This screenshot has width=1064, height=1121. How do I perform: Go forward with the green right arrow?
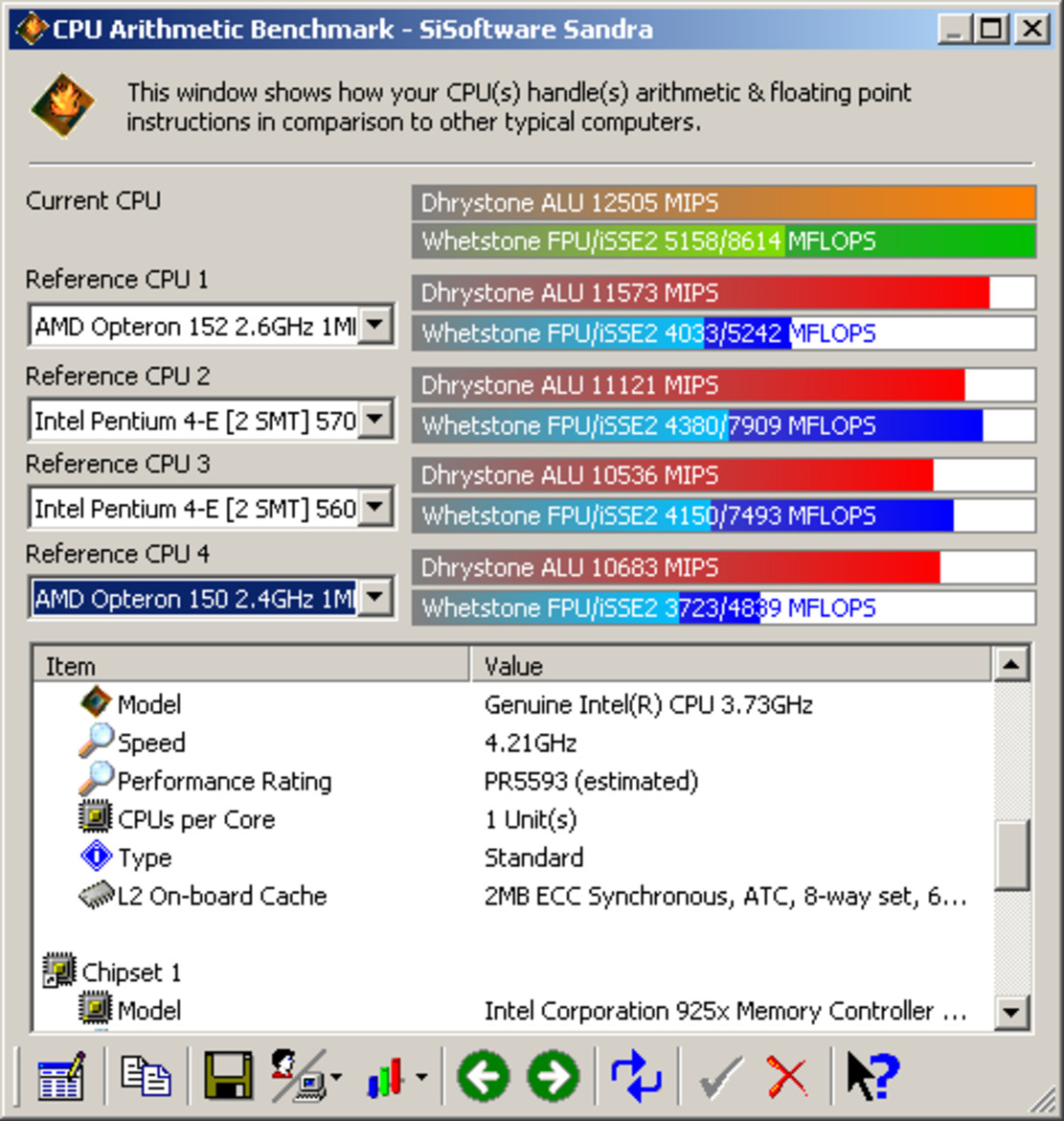click(554, 1075)
